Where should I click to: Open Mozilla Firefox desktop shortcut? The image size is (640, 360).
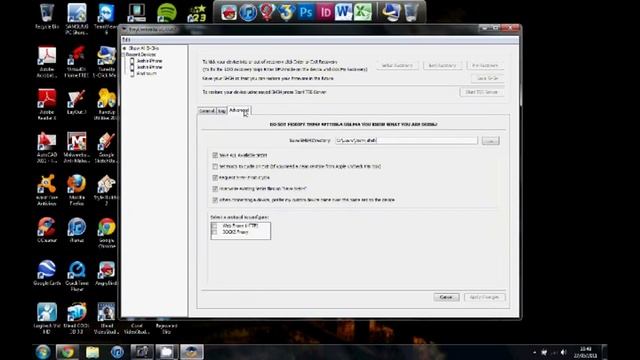77,190
